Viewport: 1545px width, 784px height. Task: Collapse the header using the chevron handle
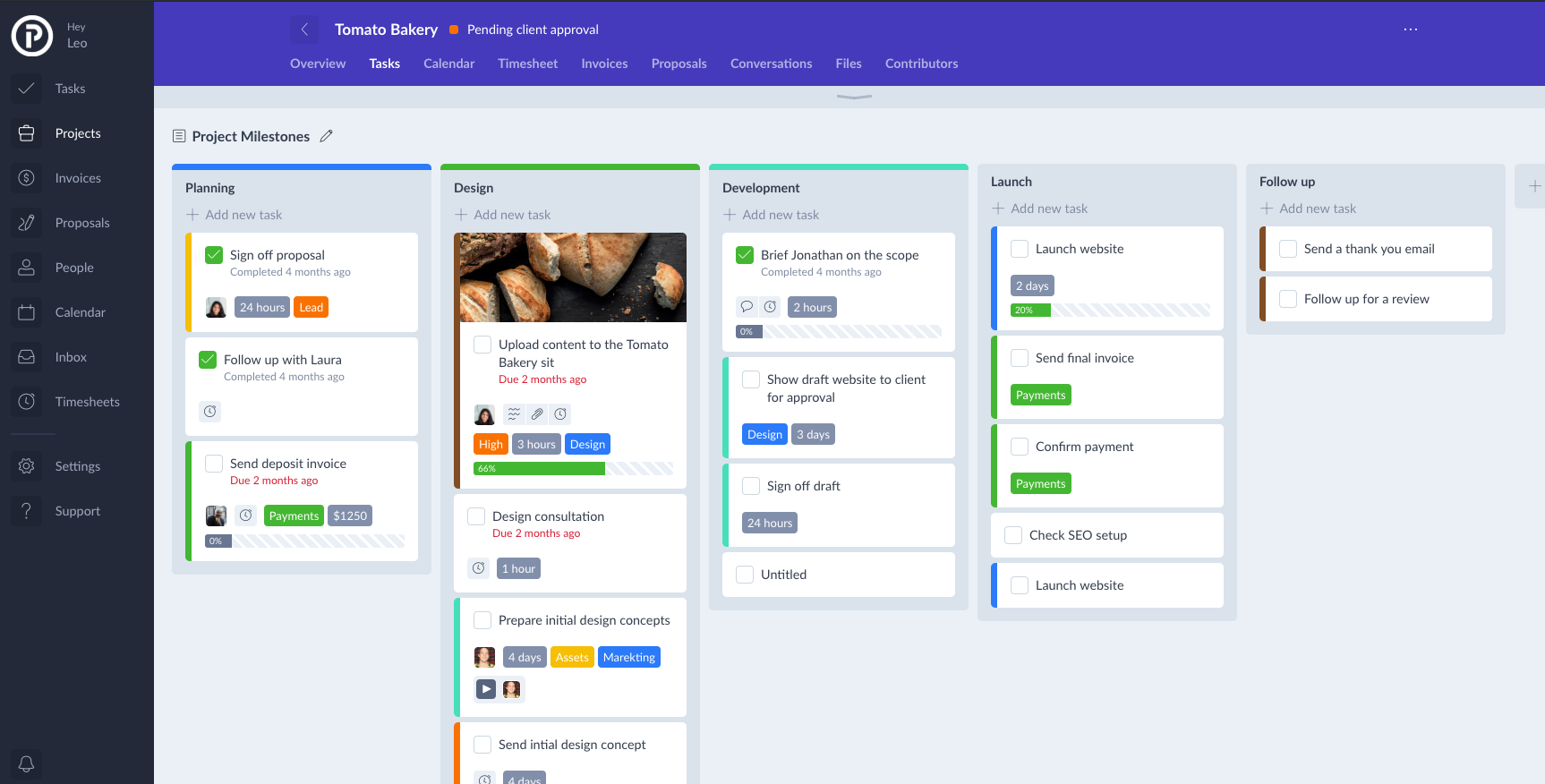854,97
